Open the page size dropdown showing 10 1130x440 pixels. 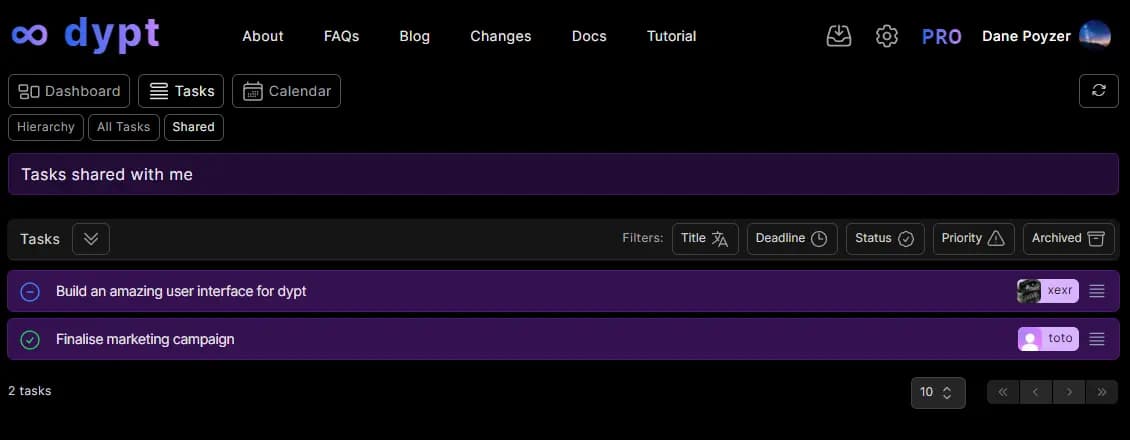click(938, 392)
